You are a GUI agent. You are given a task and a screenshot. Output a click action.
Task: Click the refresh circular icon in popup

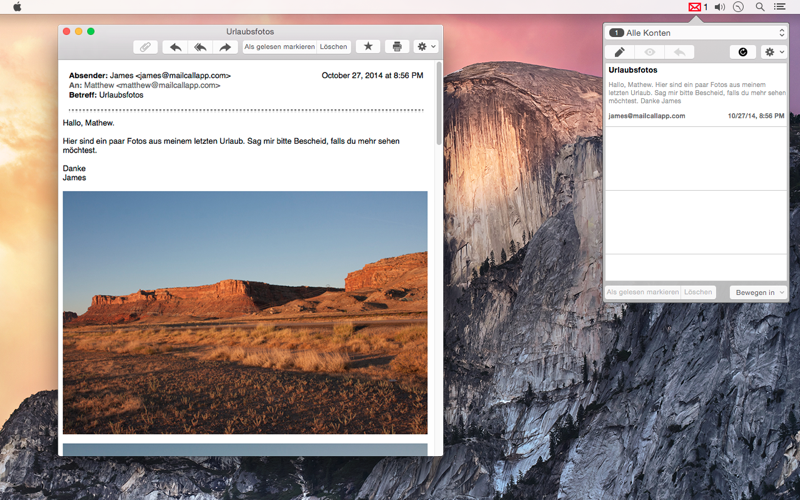743,52
